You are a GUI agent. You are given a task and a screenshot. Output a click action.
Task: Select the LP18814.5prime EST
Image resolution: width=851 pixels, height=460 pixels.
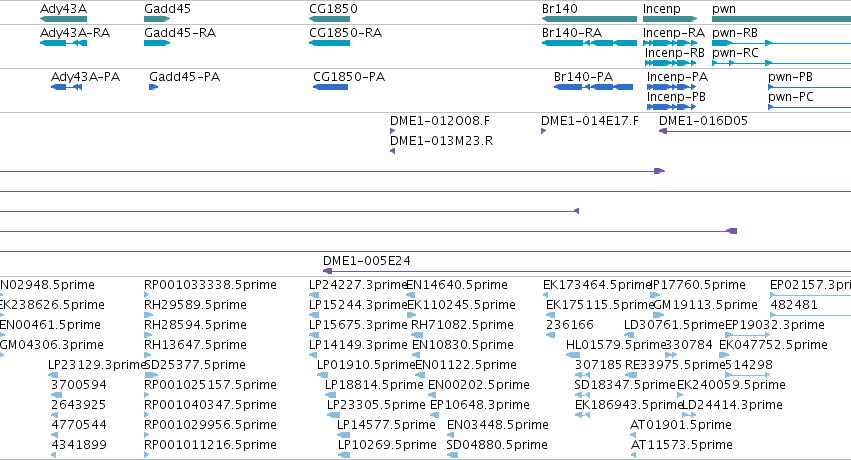tap(374, 385)
